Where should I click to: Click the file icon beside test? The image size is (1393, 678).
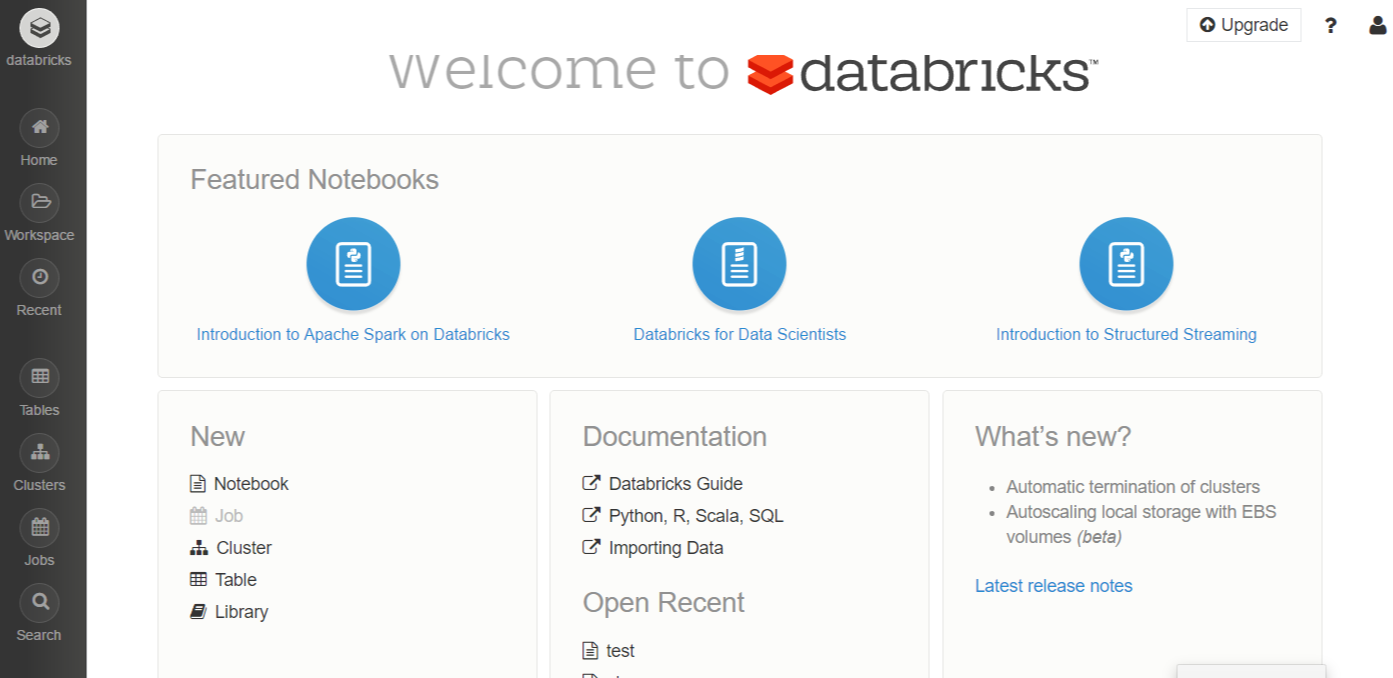click(x=590, y=651)
